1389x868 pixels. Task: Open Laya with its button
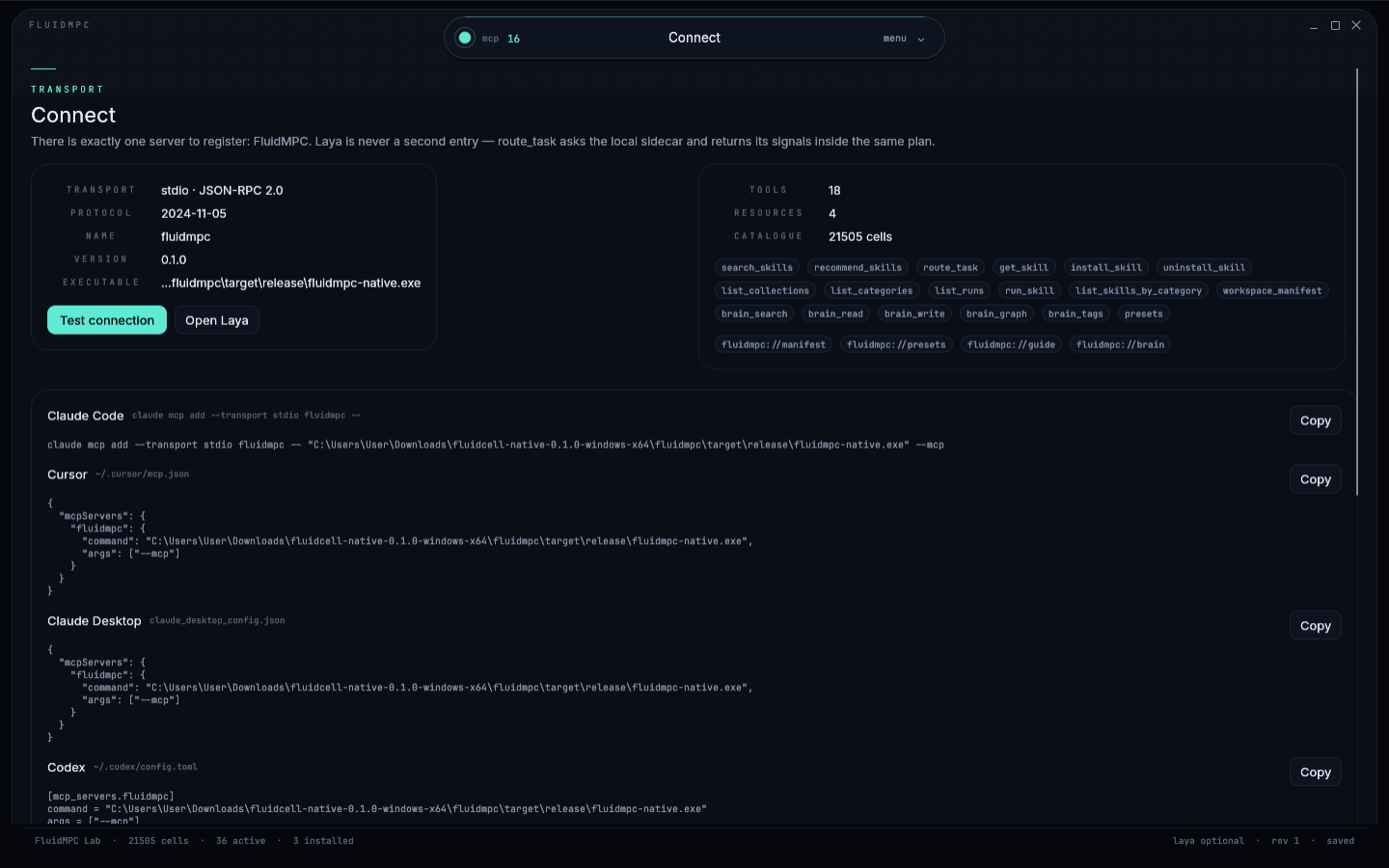[217, 320]
